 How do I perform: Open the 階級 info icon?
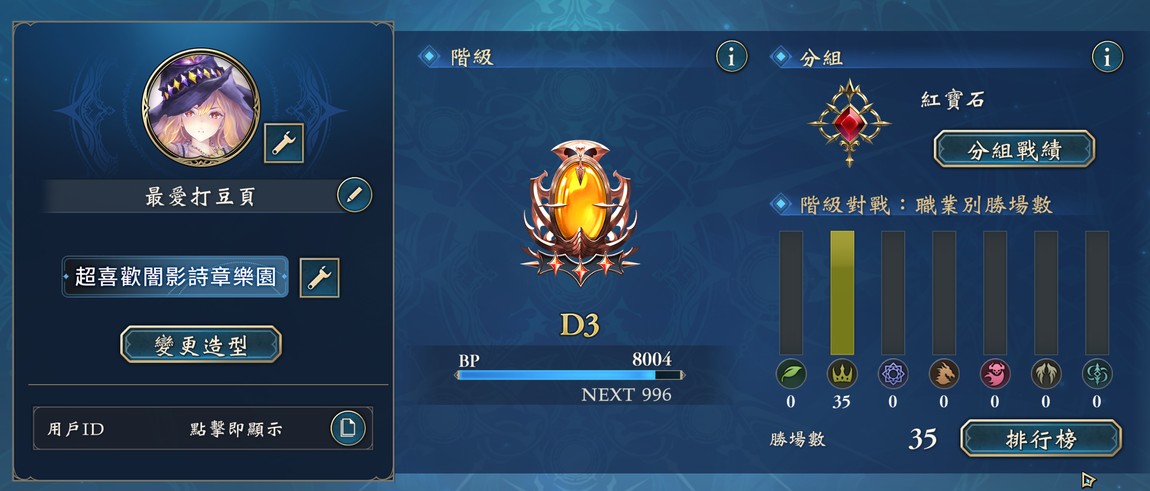tap(731, 57)
